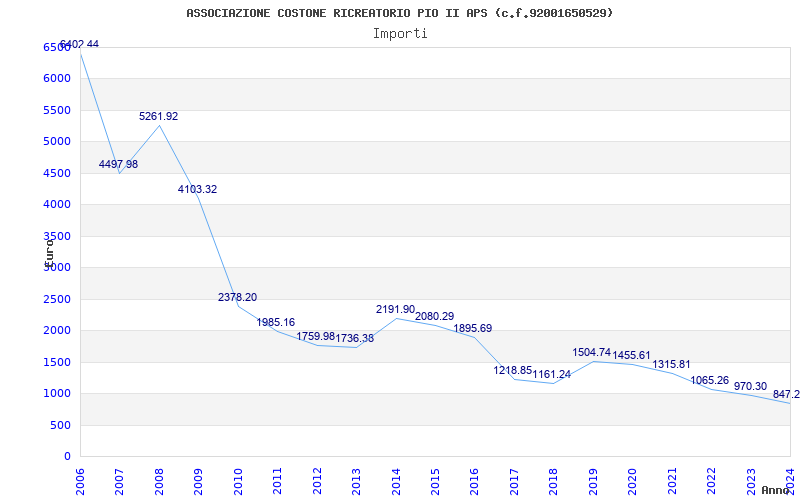Click data label 1455.61

tap(632, 356)
